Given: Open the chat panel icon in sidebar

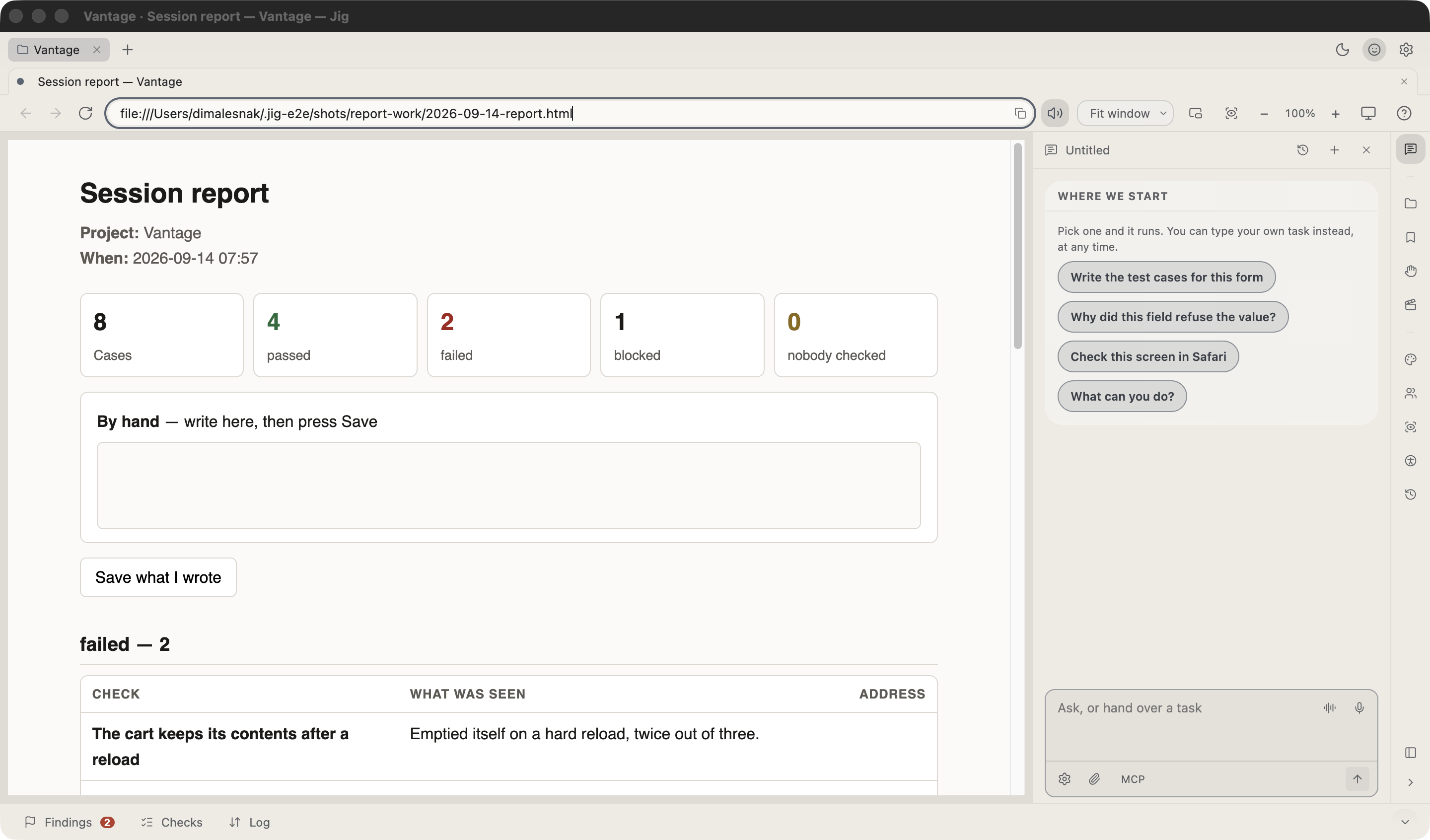Looking at the screenshot, I should click(1410, 149).
